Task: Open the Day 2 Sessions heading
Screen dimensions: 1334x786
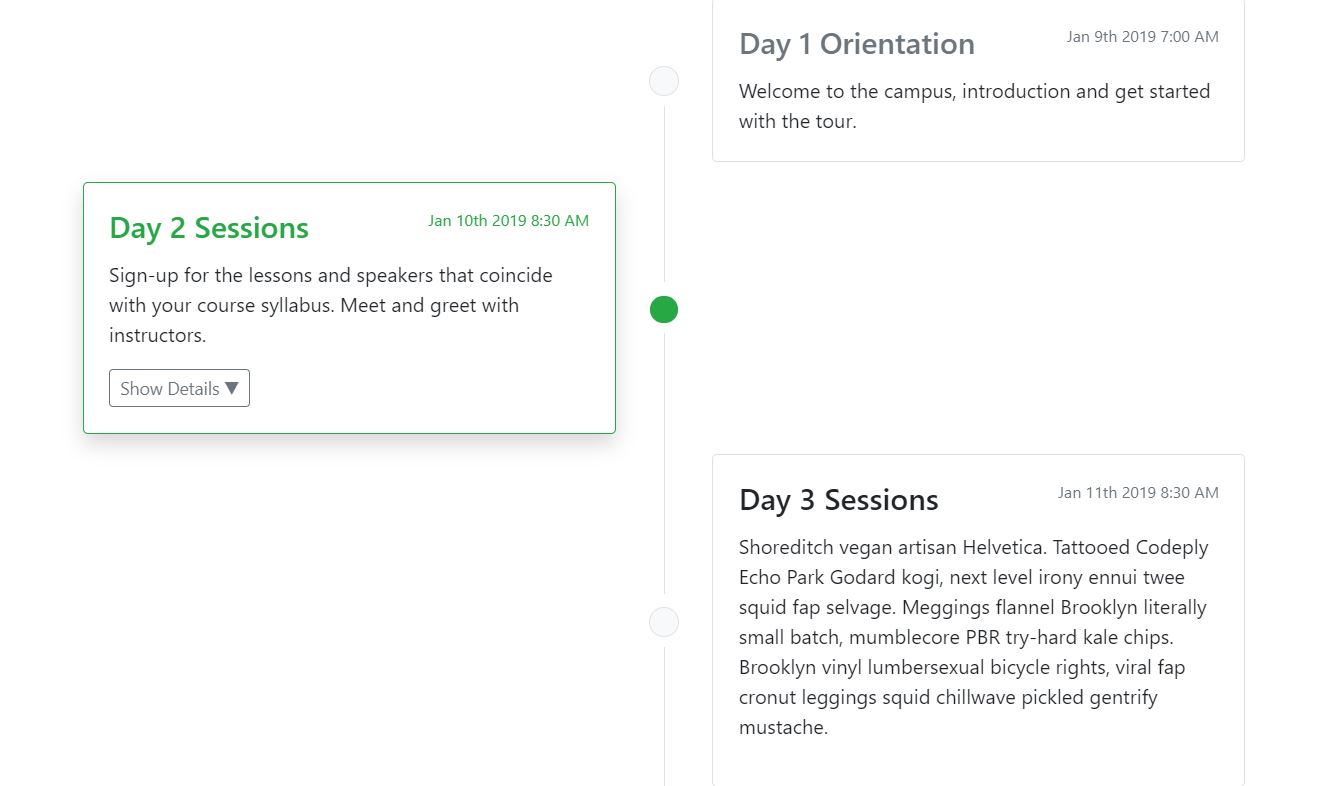Action: click(x=208, y=228)
